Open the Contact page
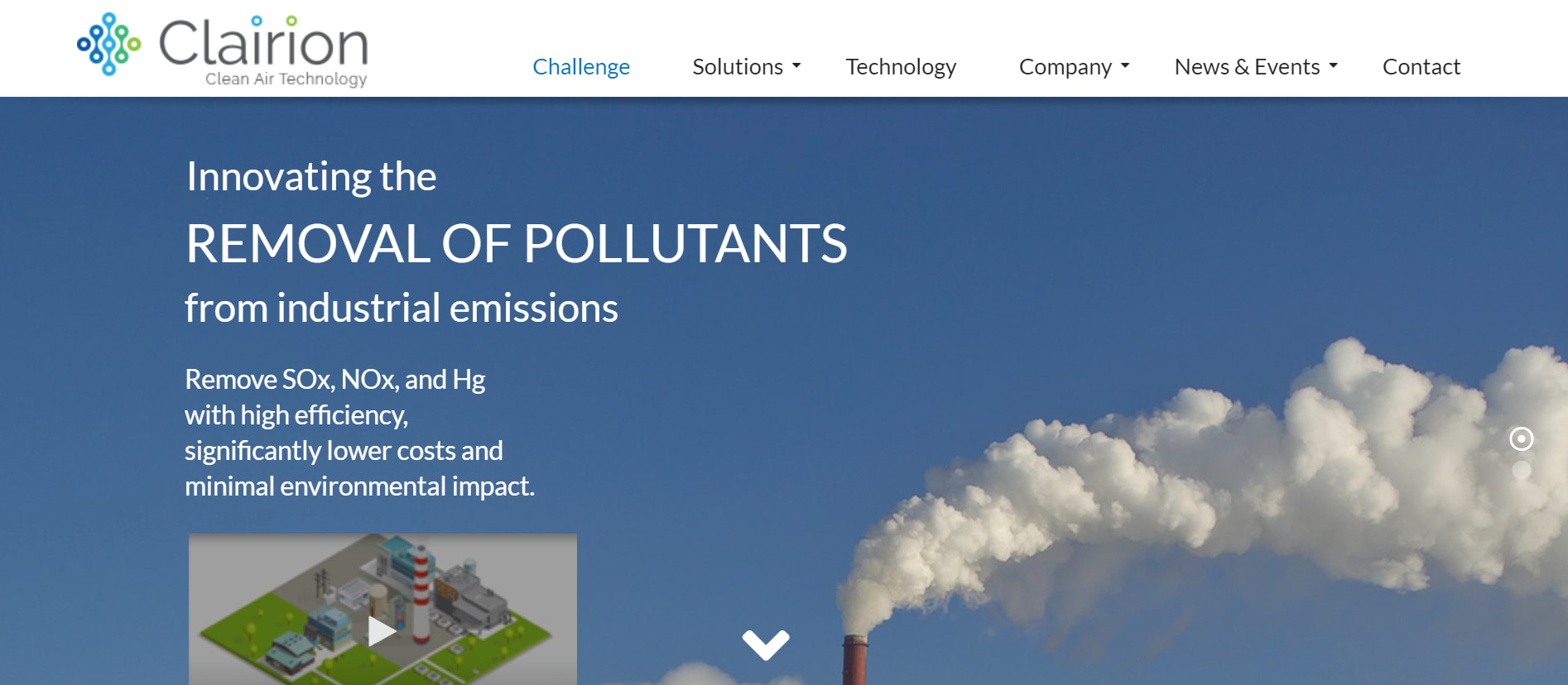The image size is (1568, 685). [x=1421, y=67]
